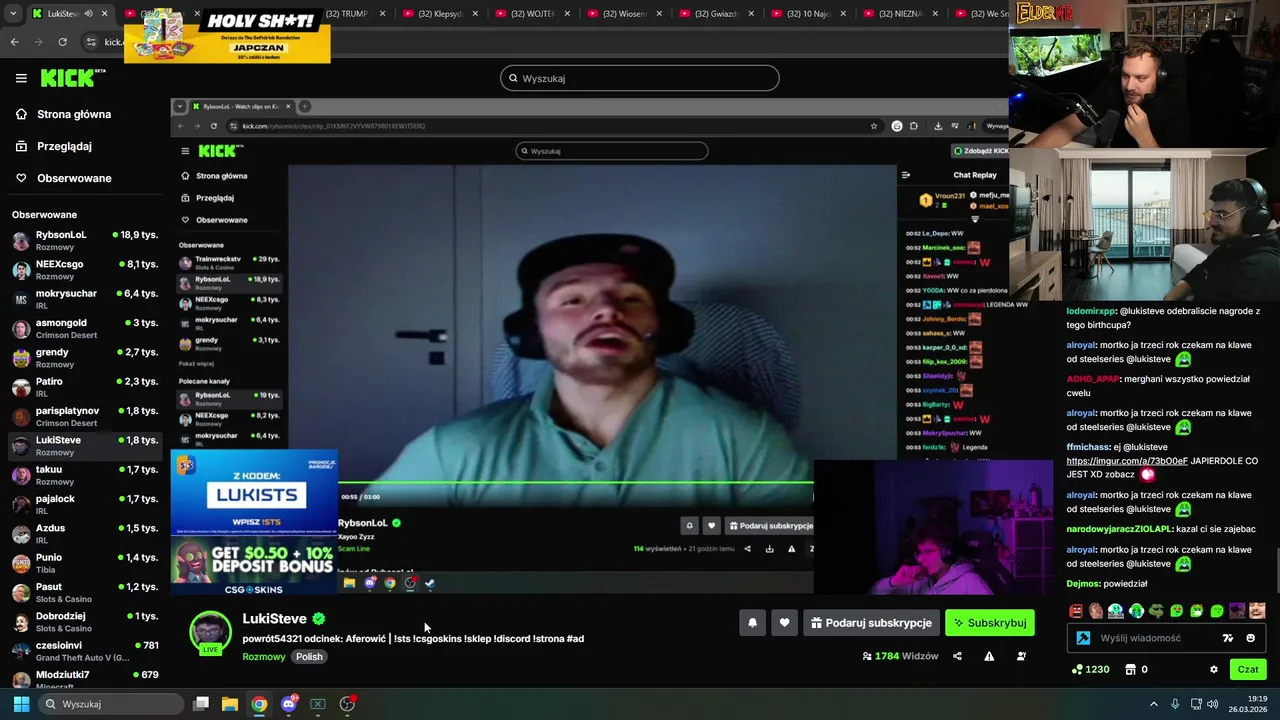Open Pasut channel in followed list
This screenshot has width=1280, height=720.
(84, 592)
